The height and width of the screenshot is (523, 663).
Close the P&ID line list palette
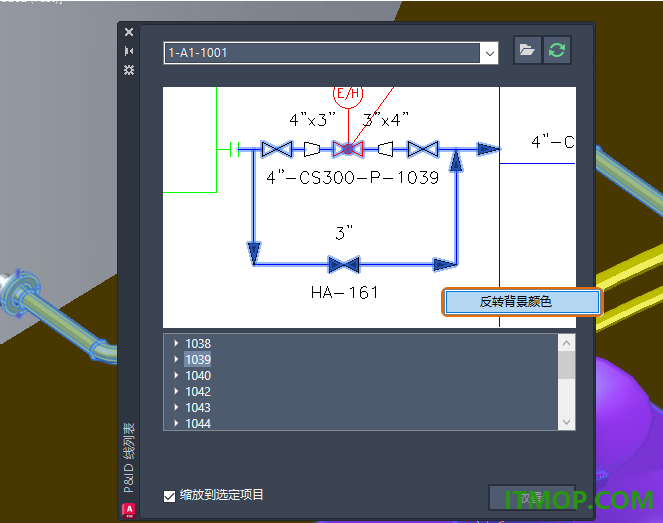tap(129, 32)
